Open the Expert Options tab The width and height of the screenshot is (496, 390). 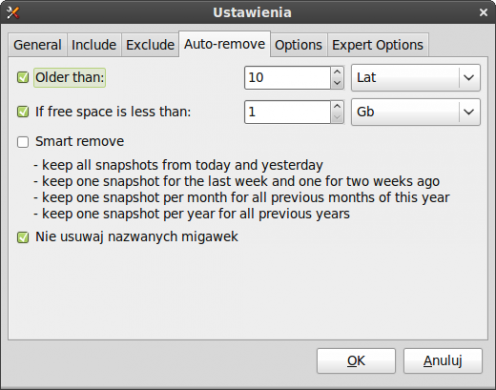tap(378, 45)
